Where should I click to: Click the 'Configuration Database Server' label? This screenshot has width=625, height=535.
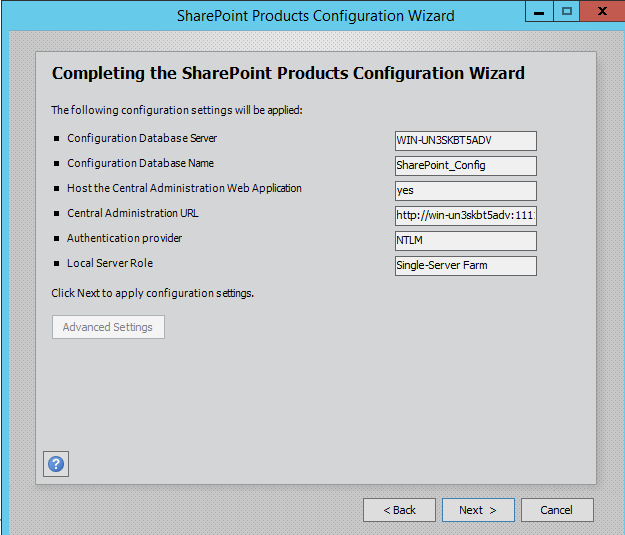(142, 138)
